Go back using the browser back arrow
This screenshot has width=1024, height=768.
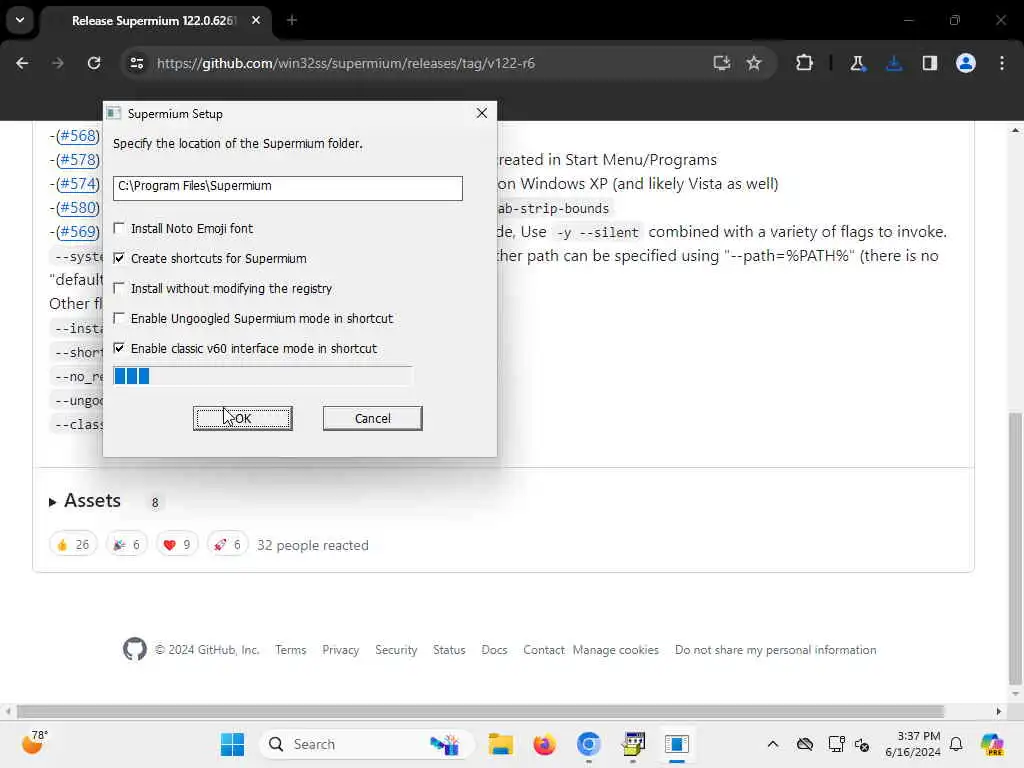[22, 63]
